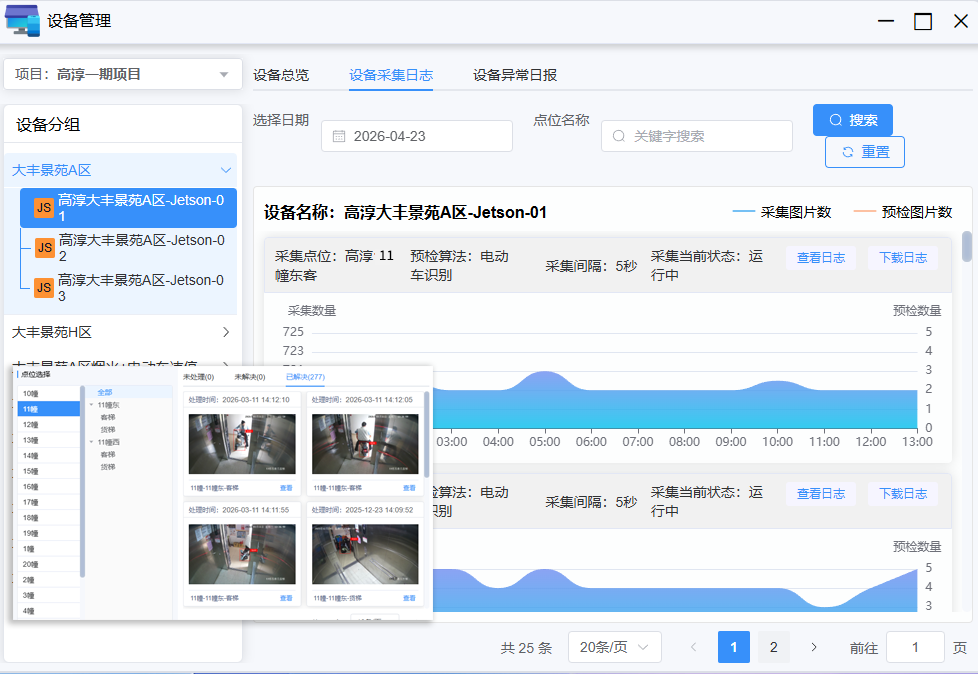This screenshot has width=978, height=674.
Task: Focus the 前往 page number input
Action: [x=915, y=647]
